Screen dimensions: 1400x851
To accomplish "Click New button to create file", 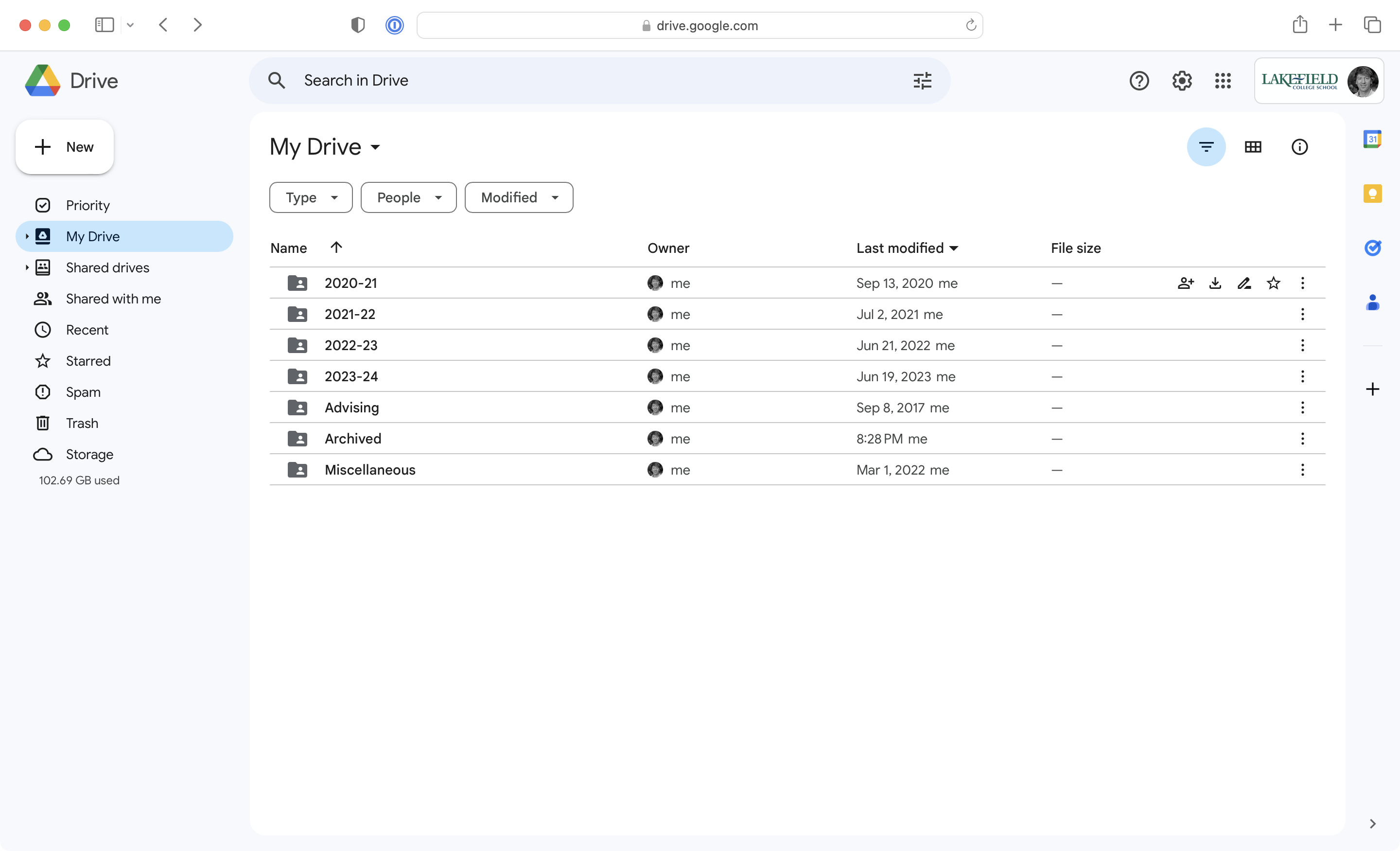I will (x=64, y=147).
